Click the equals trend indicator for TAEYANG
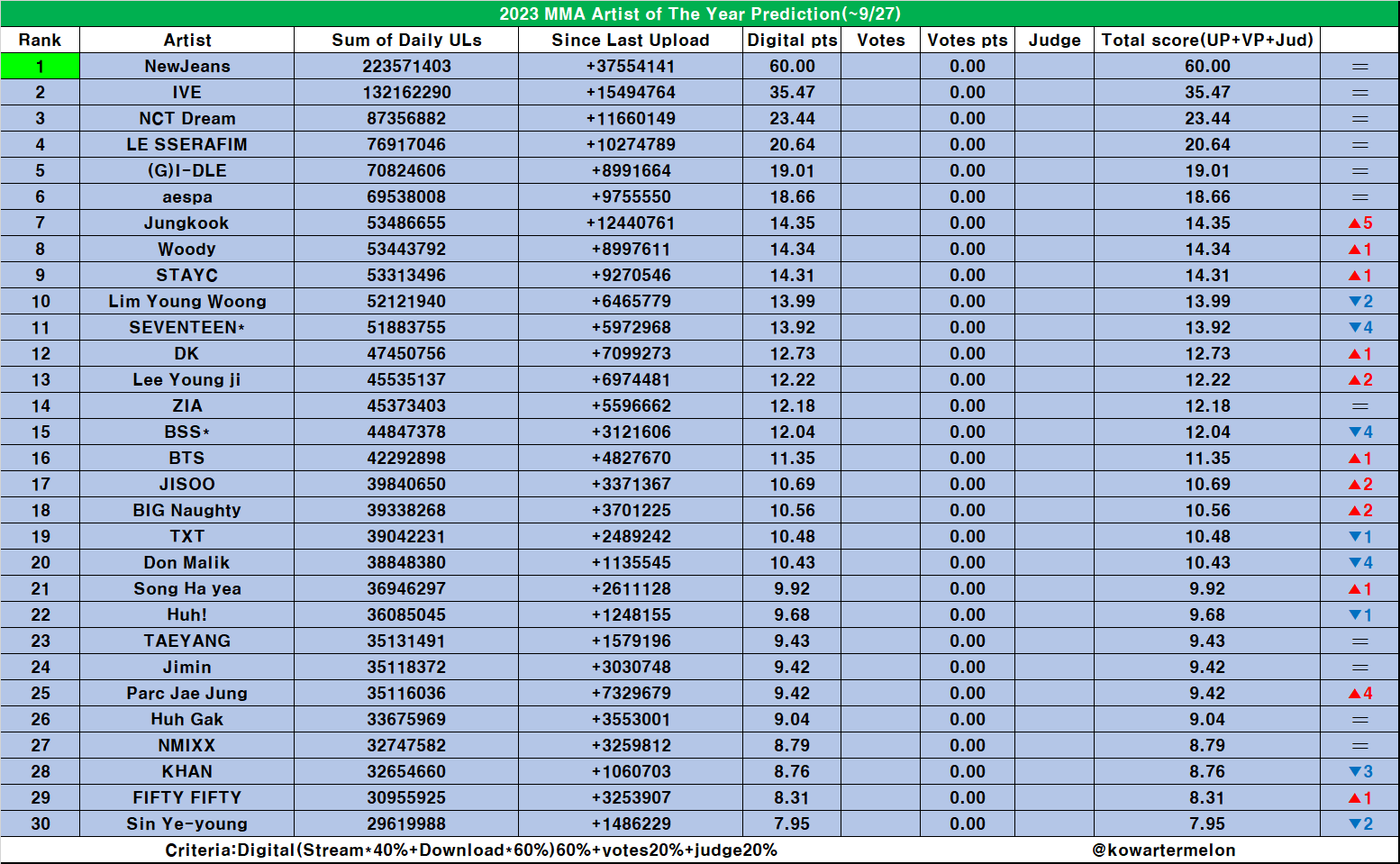 [x=1360, y=641]
